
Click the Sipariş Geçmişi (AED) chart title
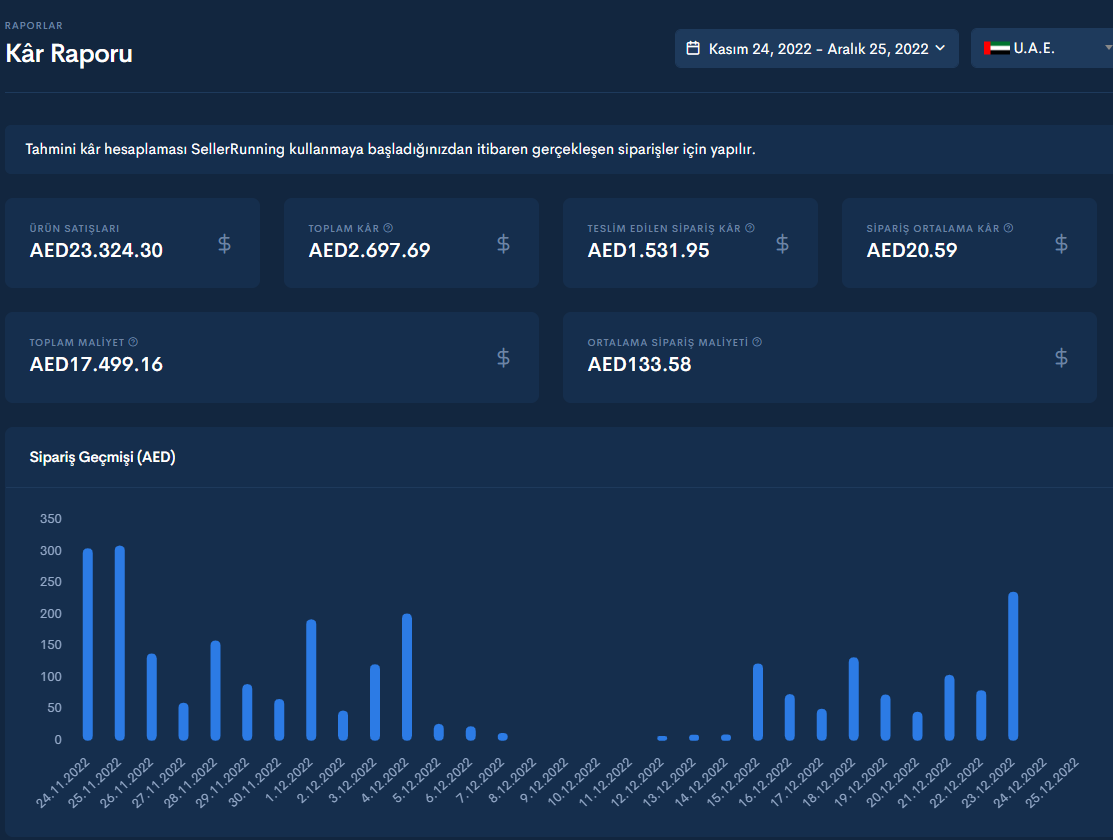(x=102, y=457)
